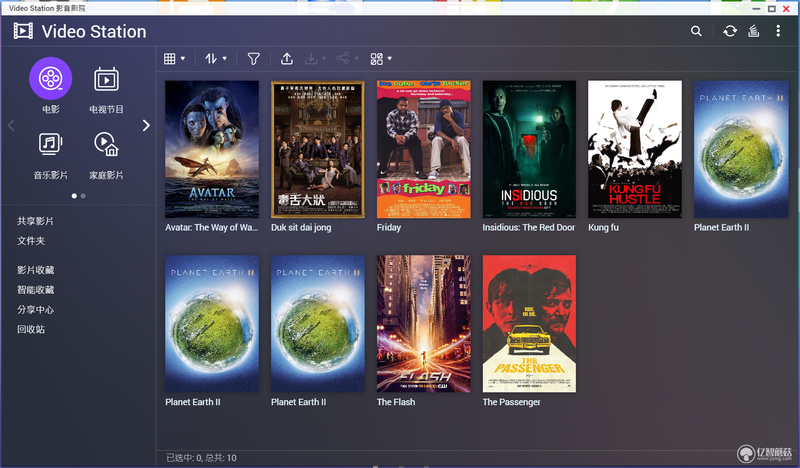Expand the sort order dropdown arrow
The width and height of the screenshot is (800, 468).
point(224,59)
